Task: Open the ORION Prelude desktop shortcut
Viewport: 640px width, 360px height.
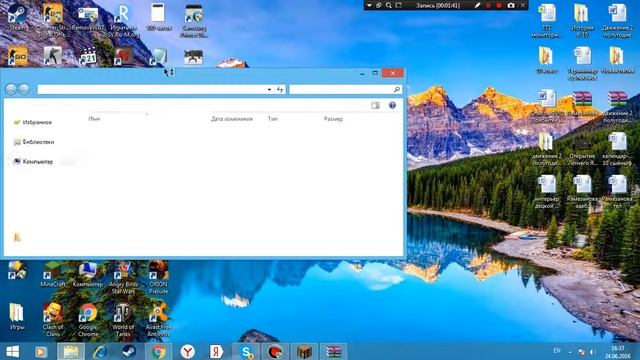Action: coord(158,278)
